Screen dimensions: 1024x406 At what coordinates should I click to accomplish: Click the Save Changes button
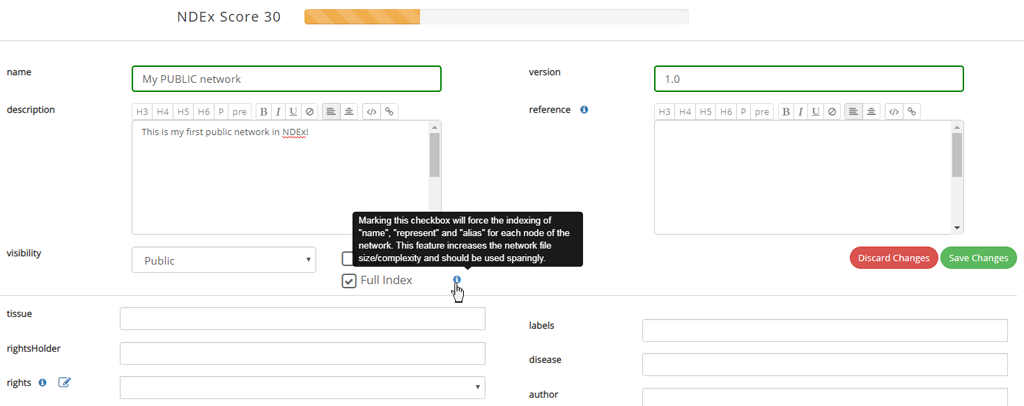978,258
